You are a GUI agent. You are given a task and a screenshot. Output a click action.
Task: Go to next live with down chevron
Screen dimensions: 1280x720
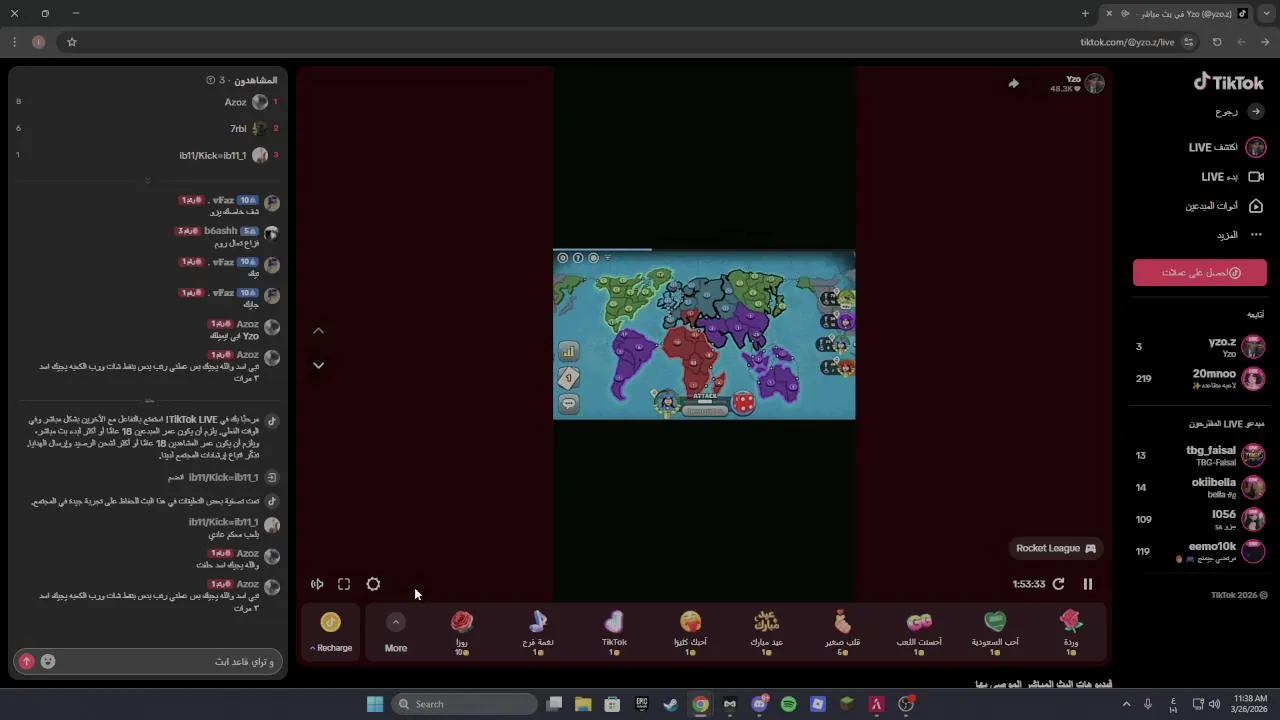point(318,365)
